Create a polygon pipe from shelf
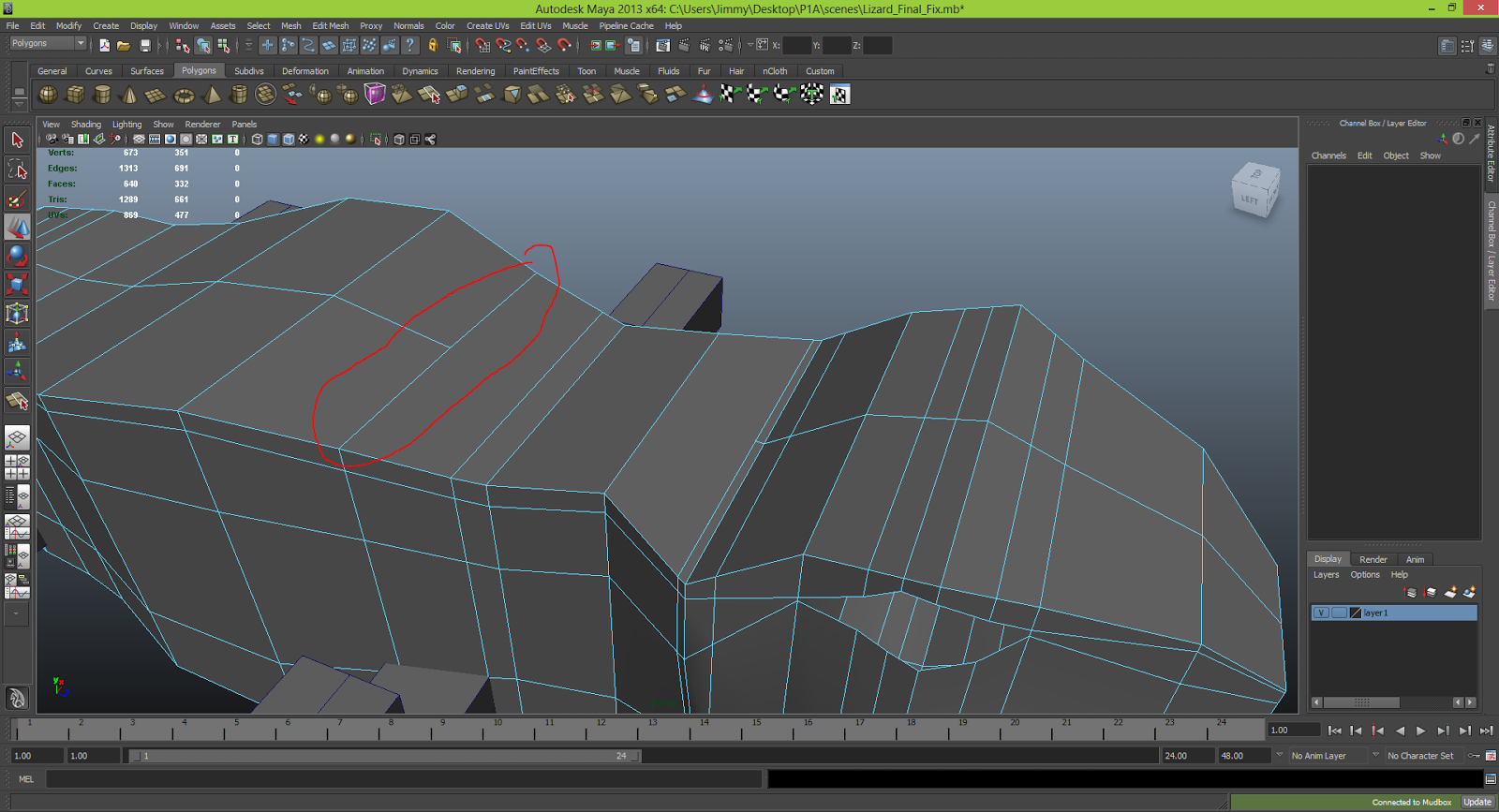This screenshot has height=812, width=1499. click(x=239, y=94)
